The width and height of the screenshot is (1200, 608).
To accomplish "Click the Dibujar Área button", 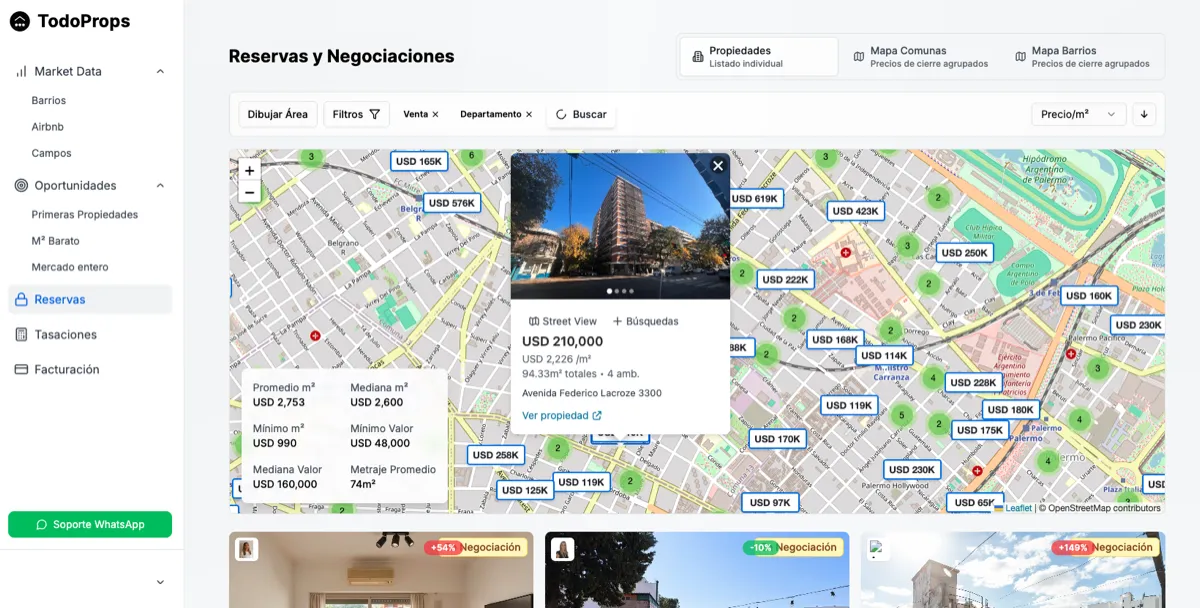I will tap(278, 114).
